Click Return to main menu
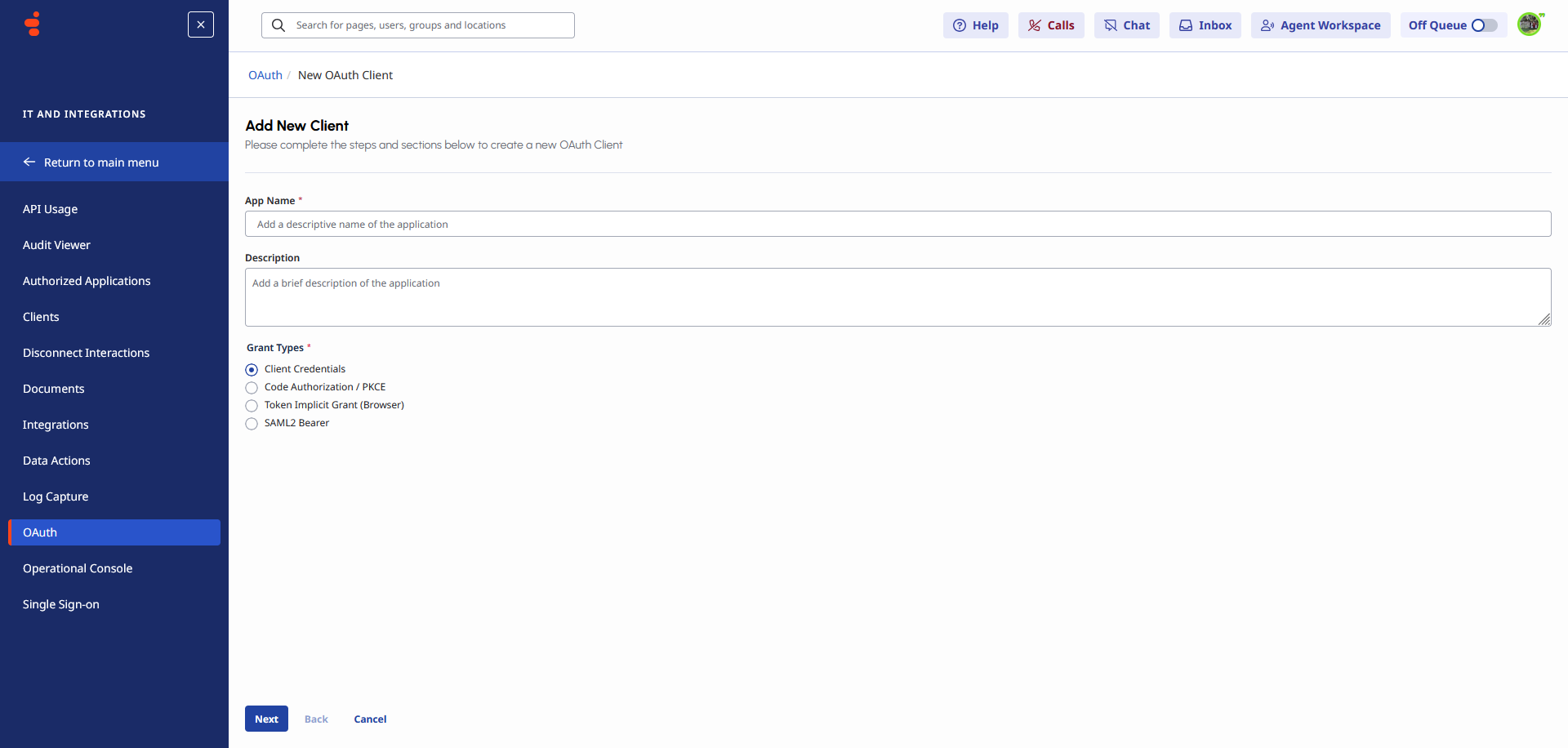The width and height of the screenshot is (1568, 748). pos(101,162)
